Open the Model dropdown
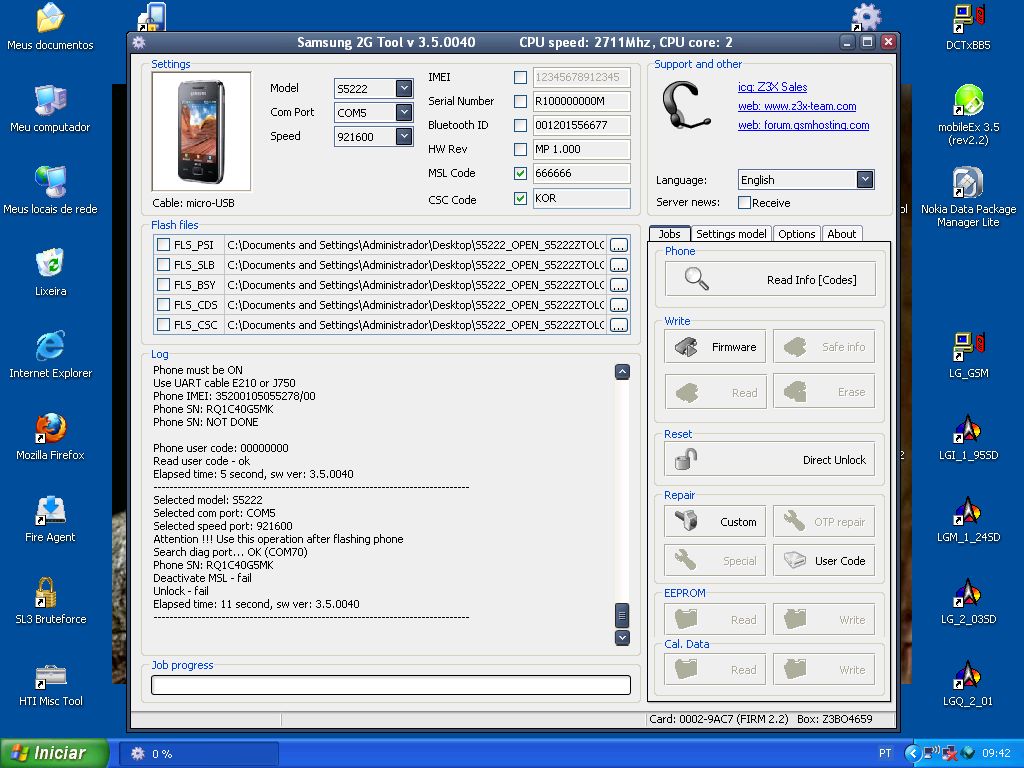 404,88
